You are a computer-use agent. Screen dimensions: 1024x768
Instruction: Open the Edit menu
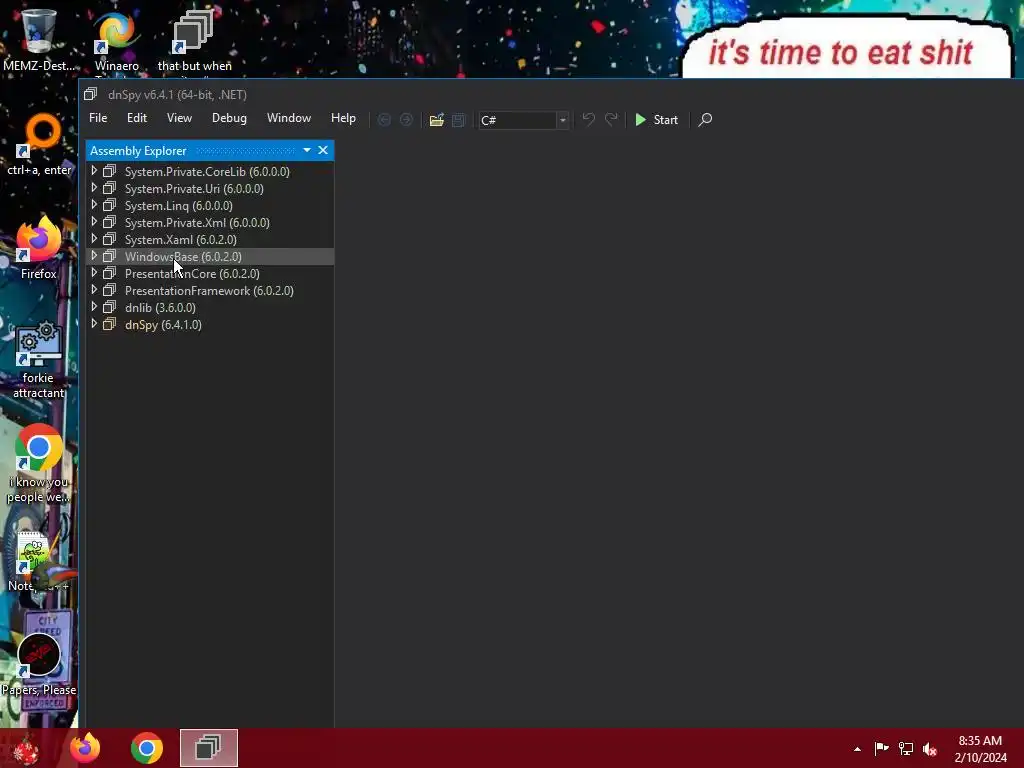(136, 118)
